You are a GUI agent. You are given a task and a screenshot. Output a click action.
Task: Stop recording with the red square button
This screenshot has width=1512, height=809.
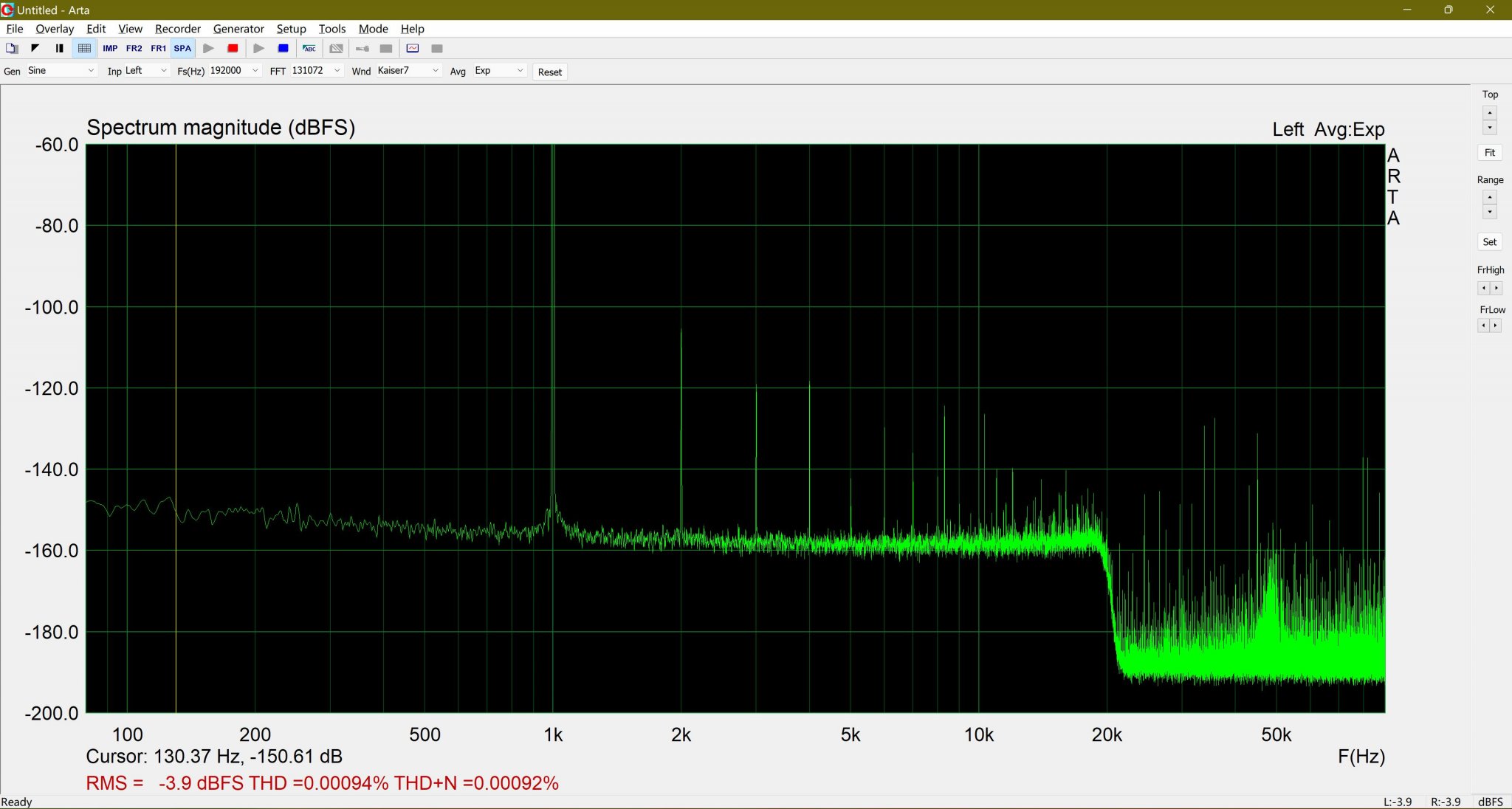[x=233, y=49]
